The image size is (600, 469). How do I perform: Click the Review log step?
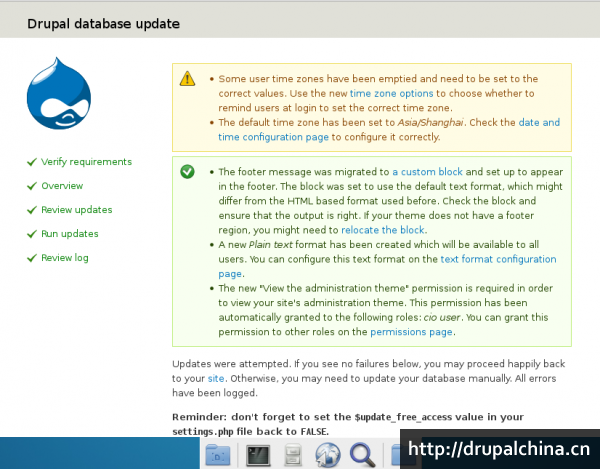[x=65, y=258]
